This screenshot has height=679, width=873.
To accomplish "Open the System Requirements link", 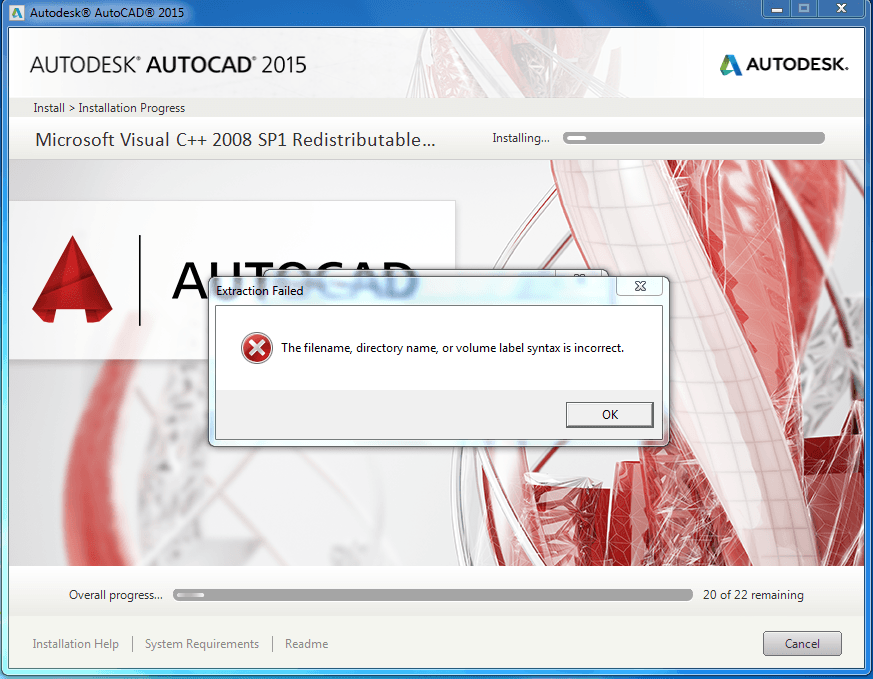I will pyautogui.click(x=202, y=644).
